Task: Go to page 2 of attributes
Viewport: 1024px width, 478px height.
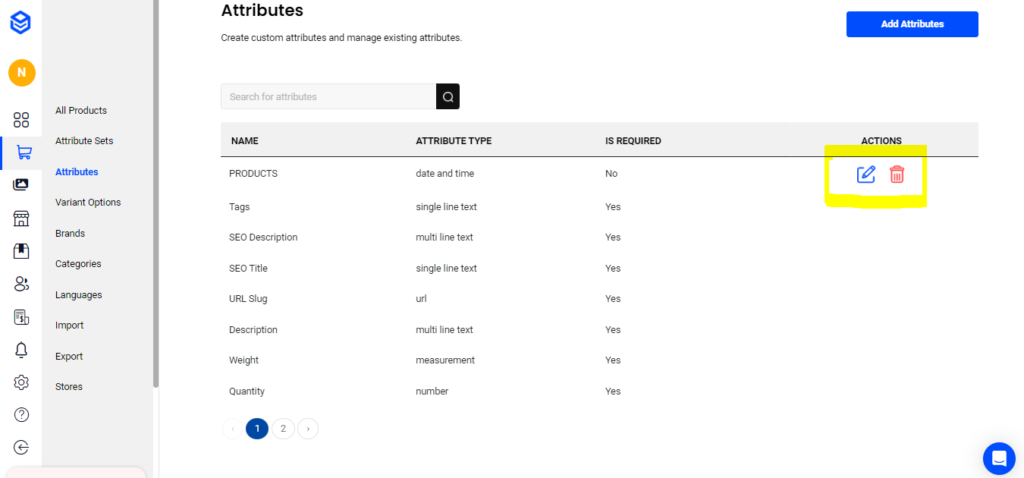Action: [283, 429]
